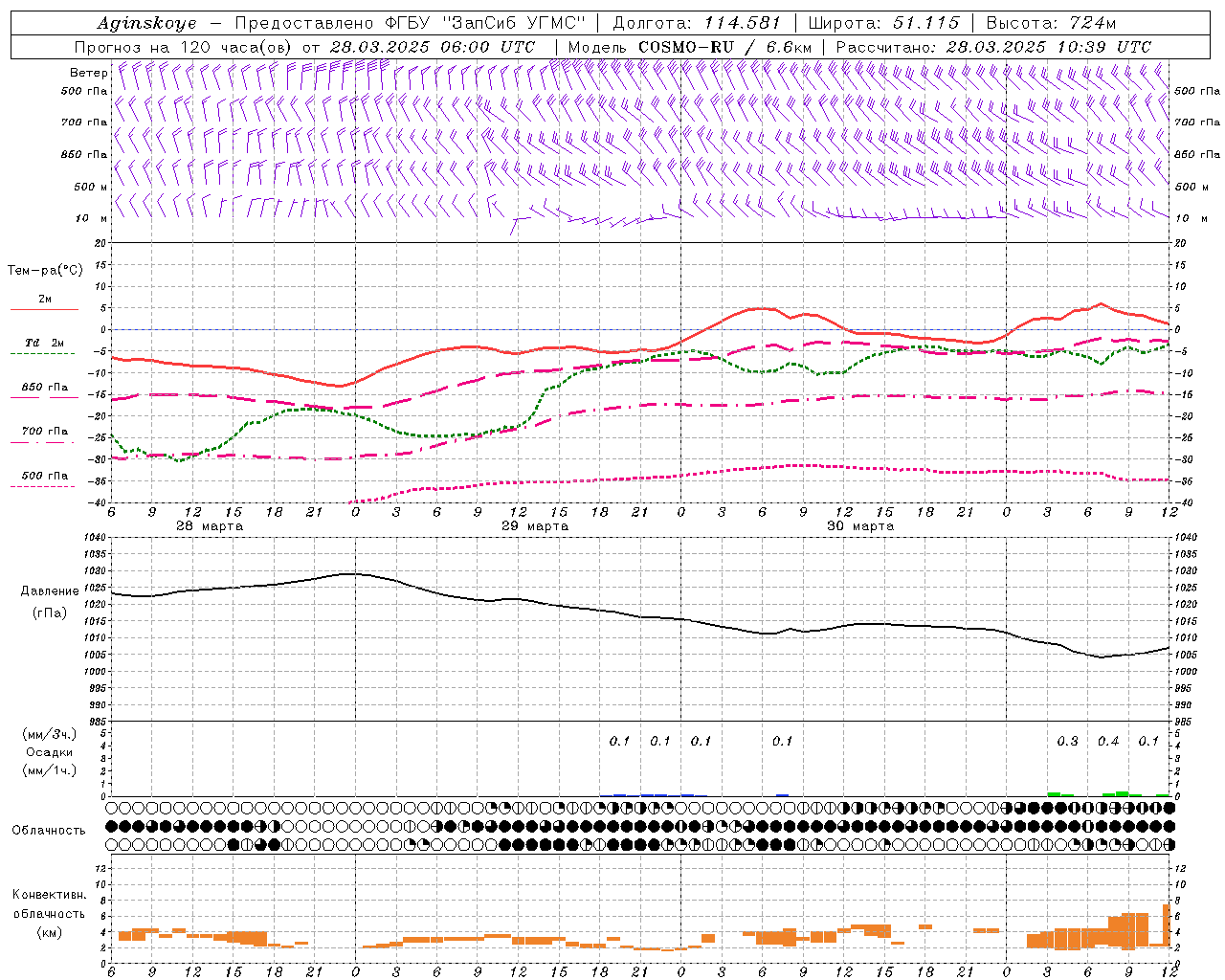1225x980 pixels.
Task: Click the 'Рассчитано: 28.03.2025 10:39 UTC' timestamp
Action: 993,47
